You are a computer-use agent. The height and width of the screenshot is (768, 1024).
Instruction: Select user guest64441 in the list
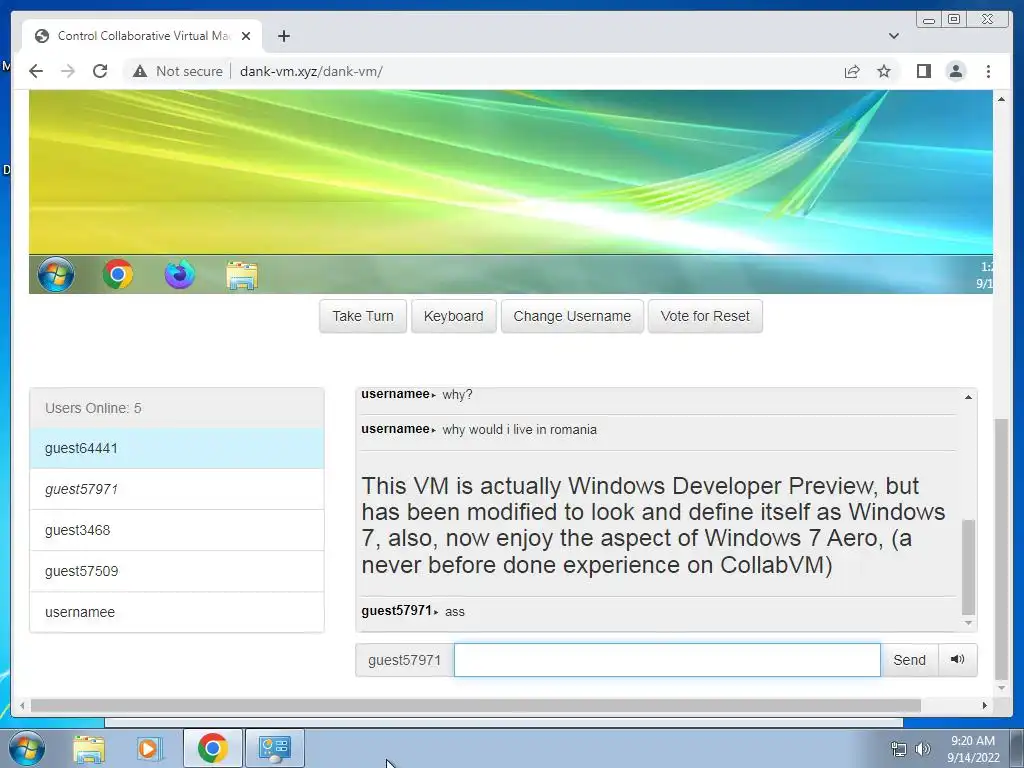point(177,449)
